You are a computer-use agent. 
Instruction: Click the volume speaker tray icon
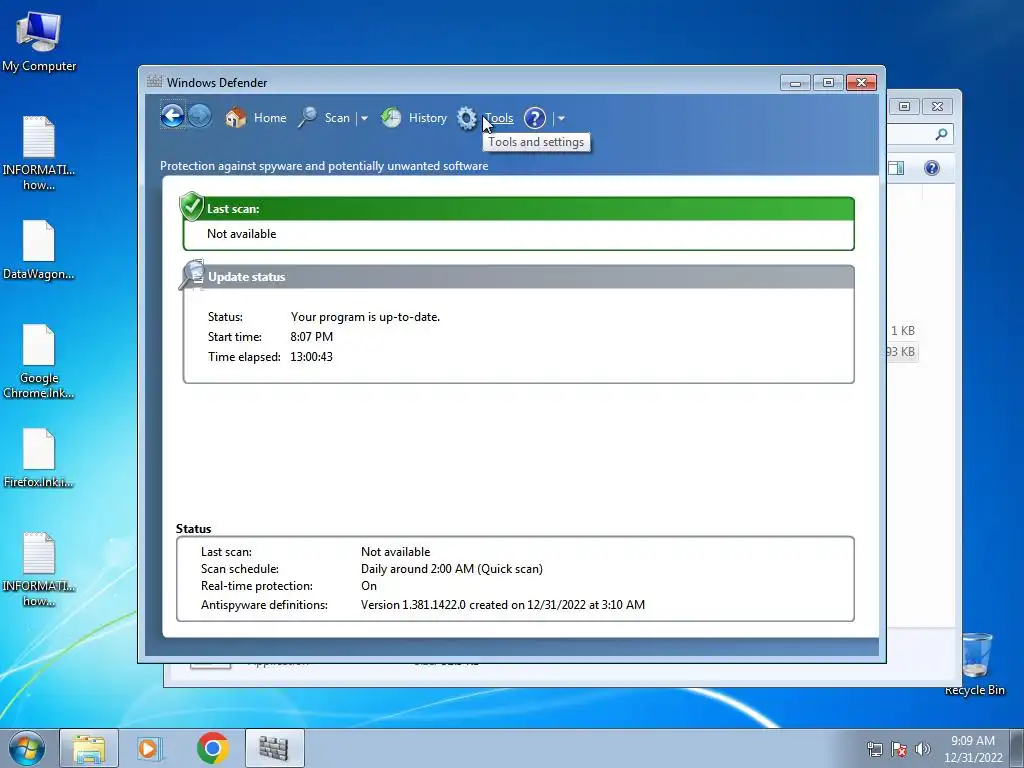click(x=922, y=749)
